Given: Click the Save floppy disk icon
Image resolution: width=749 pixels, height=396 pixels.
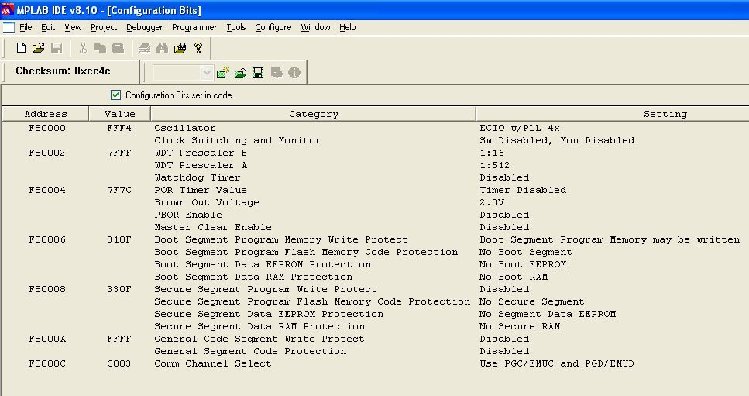Looking at the screenshot, I should tap(56, 48).
